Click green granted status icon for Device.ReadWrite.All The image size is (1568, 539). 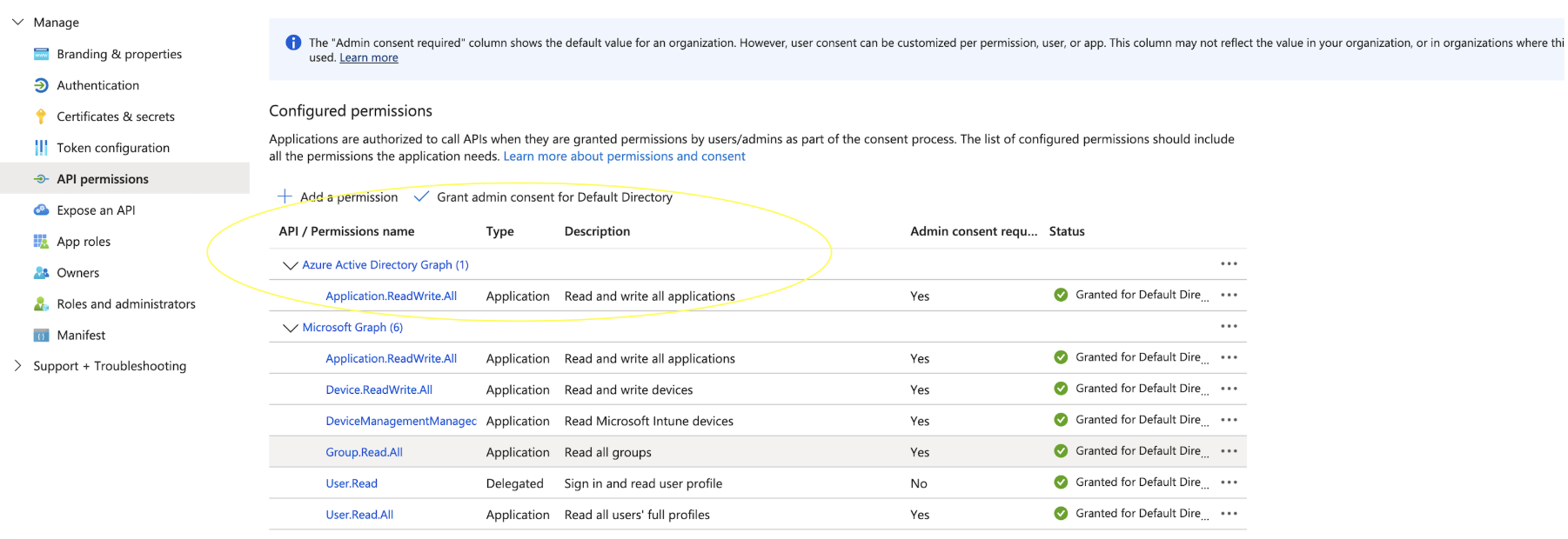click(x=1061, y=389)
